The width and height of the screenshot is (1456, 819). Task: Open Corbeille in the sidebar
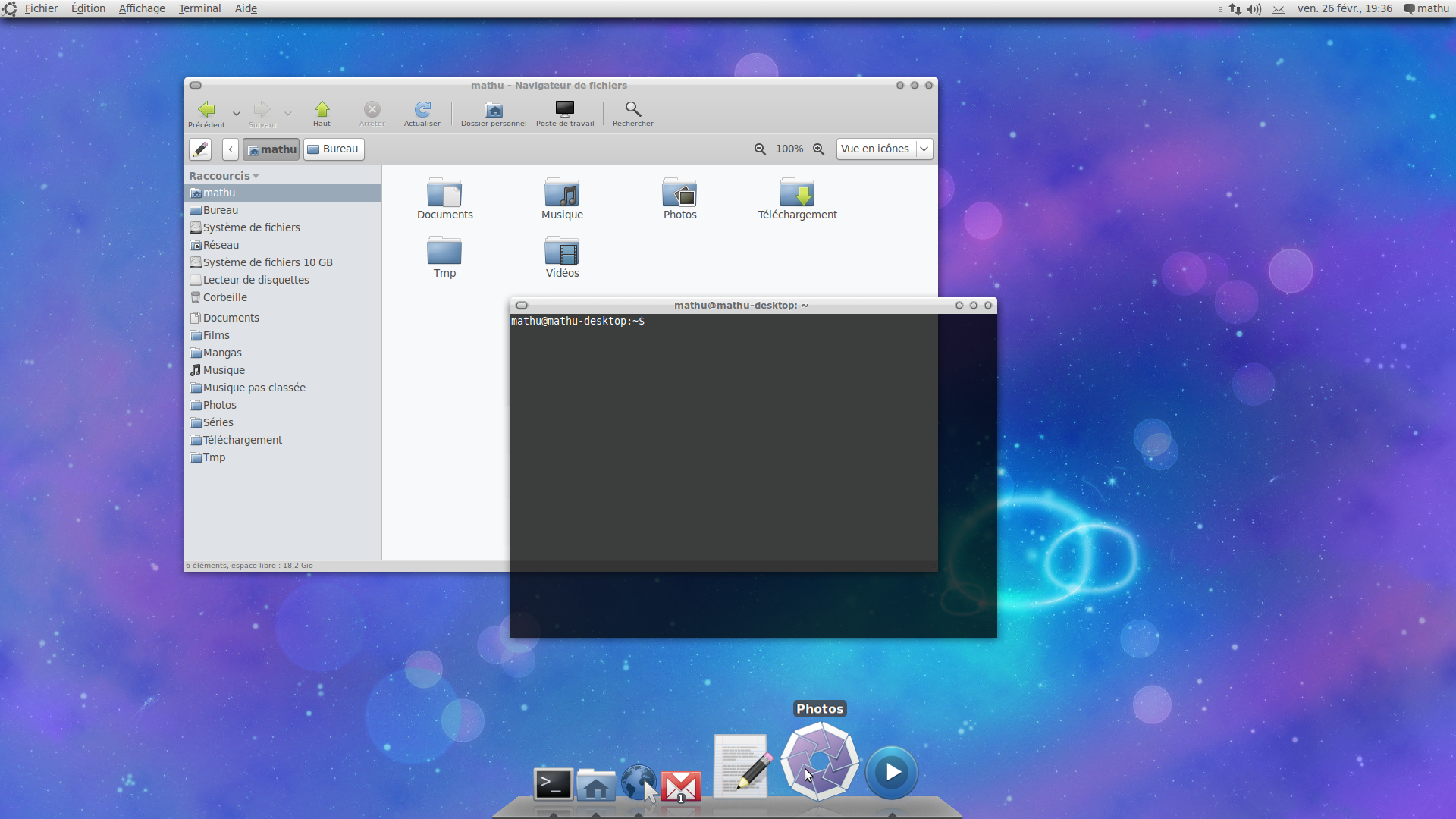tap(283, 298)
